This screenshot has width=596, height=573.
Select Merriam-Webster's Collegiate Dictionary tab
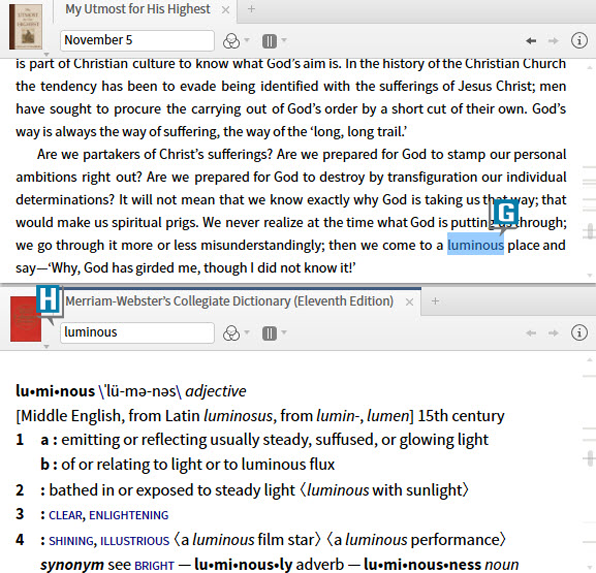tap(229, 301)
